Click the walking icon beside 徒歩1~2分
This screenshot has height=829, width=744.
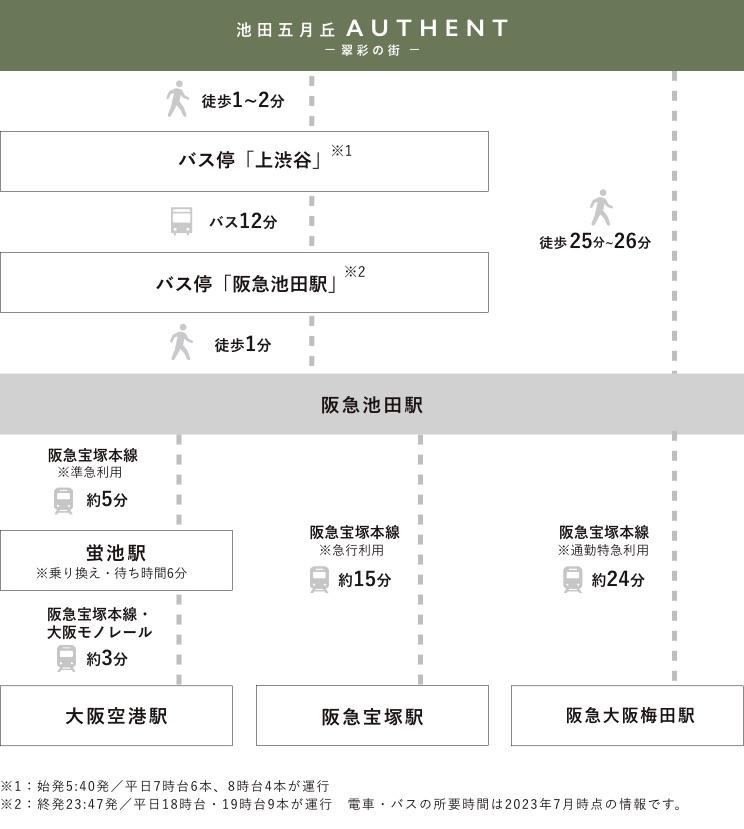[177, 99]
